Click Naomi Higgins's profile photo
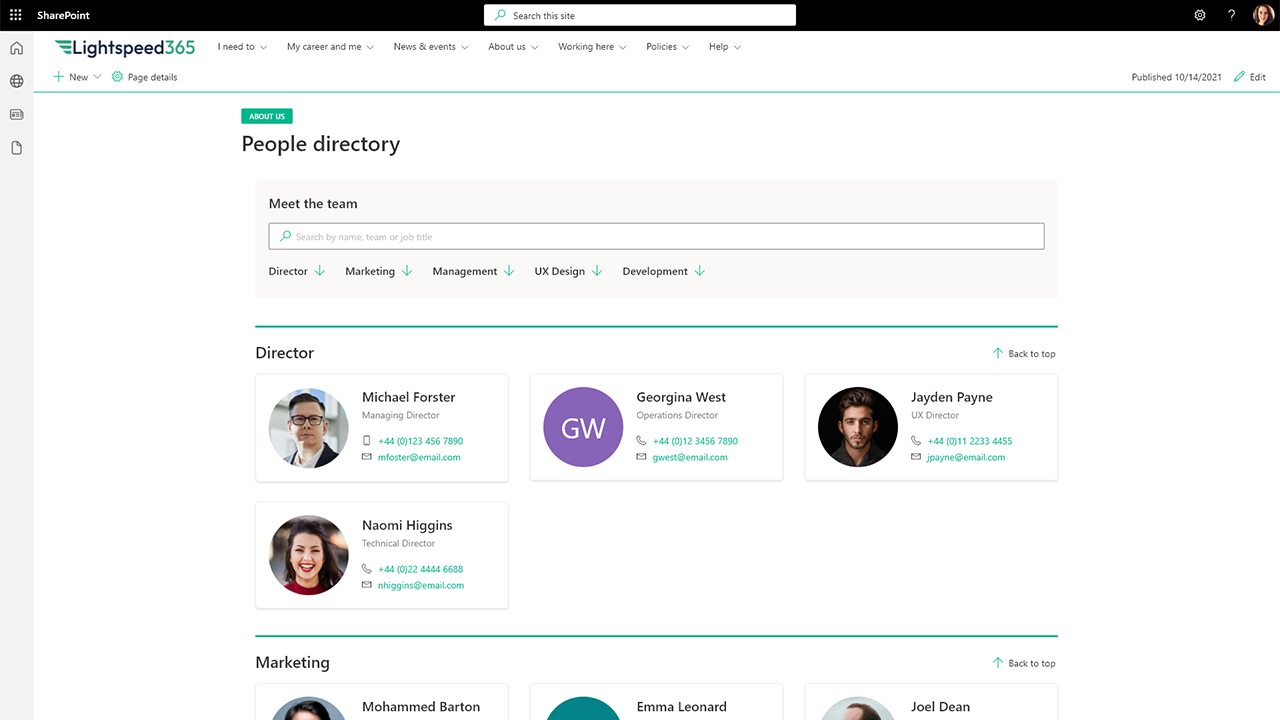 coord(309,555)
